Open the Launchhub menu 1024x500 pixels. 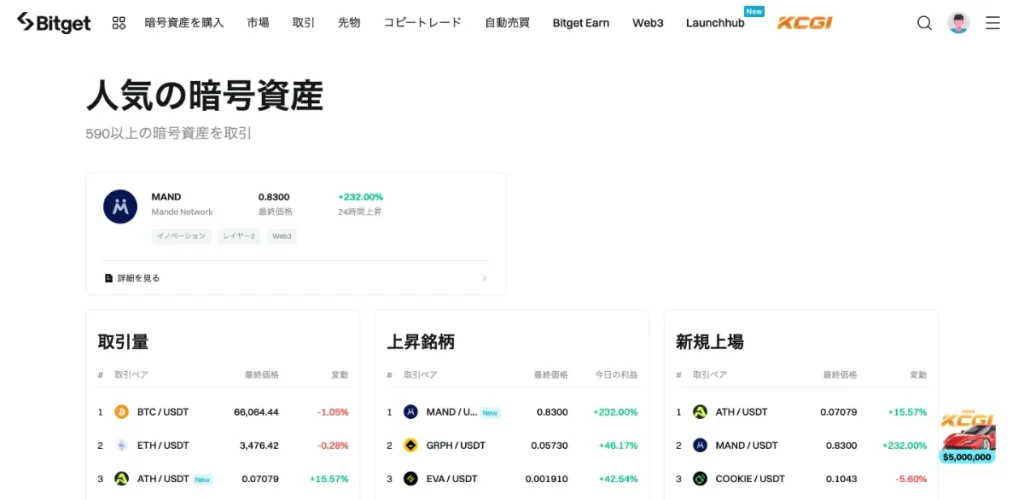click(x=715, y=23)
